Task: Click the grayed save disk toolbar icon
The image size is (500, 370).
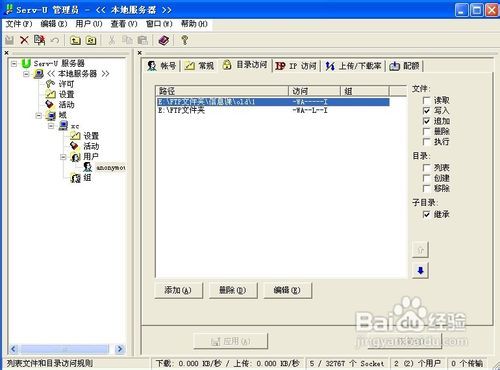Action: (10, 40)
